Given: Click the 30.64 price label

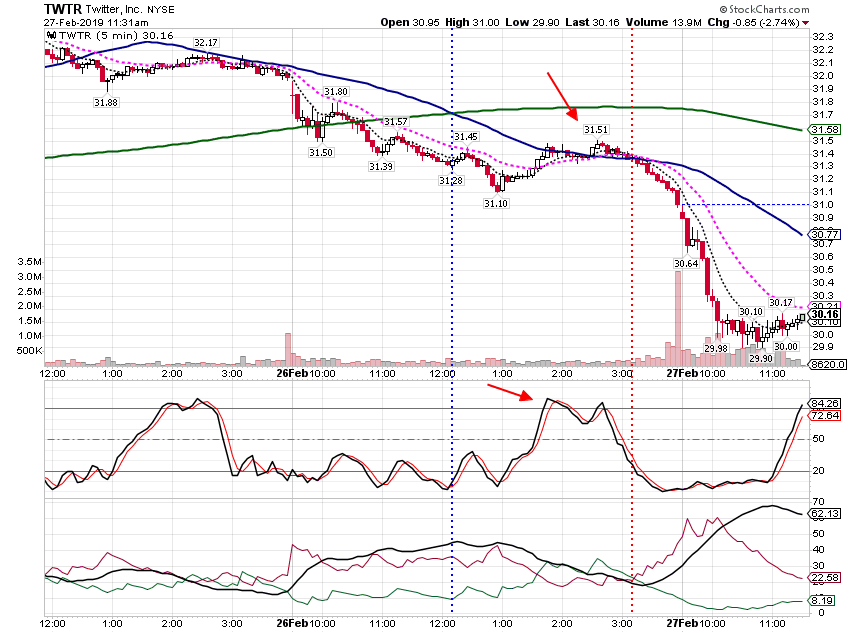Looking at the screenshot, I should pyautogui.click(x=686, y=263).
